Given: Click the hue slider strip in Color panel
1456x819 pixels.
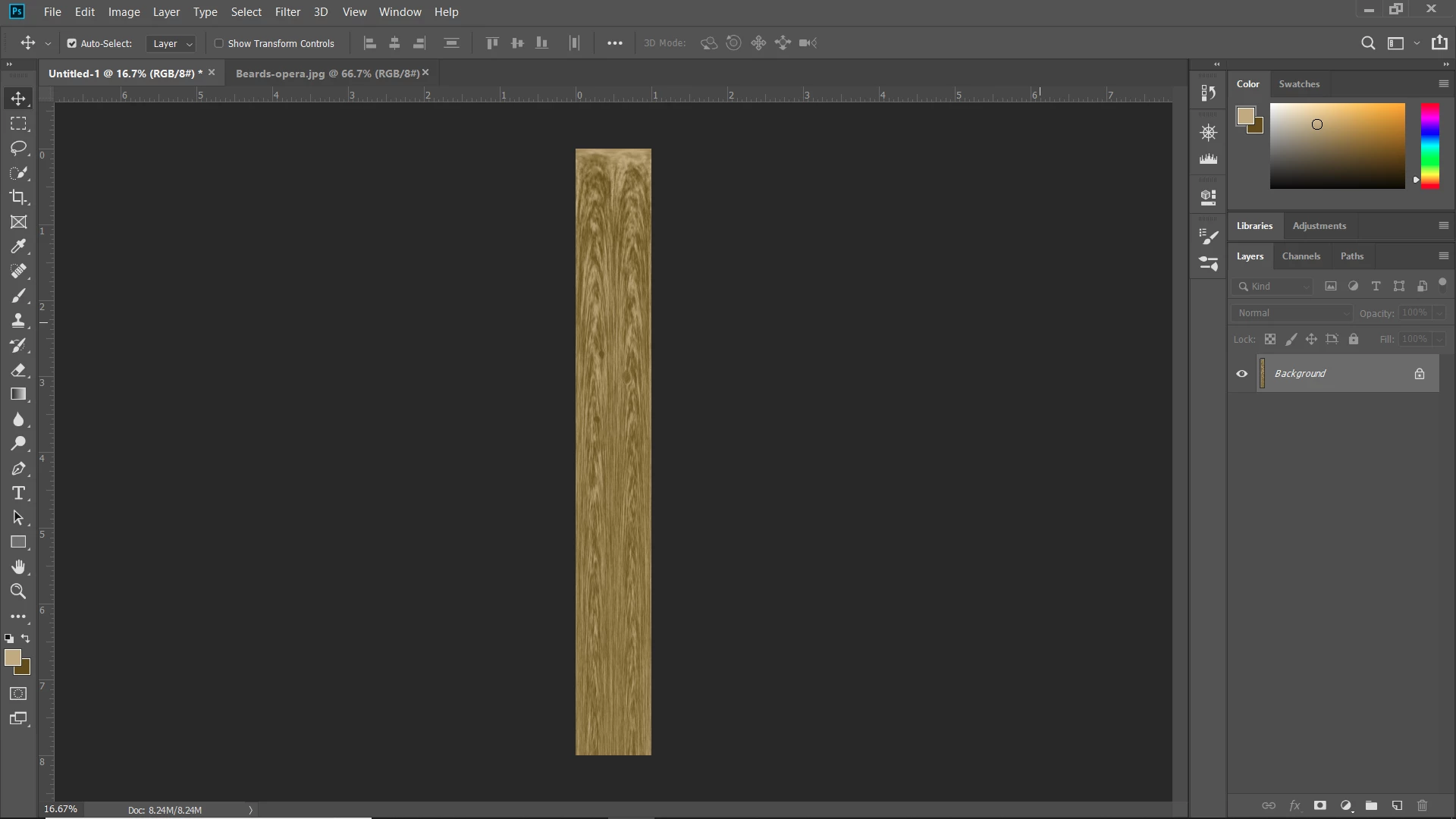Looking at the screenshot, I should [1429, 146].
